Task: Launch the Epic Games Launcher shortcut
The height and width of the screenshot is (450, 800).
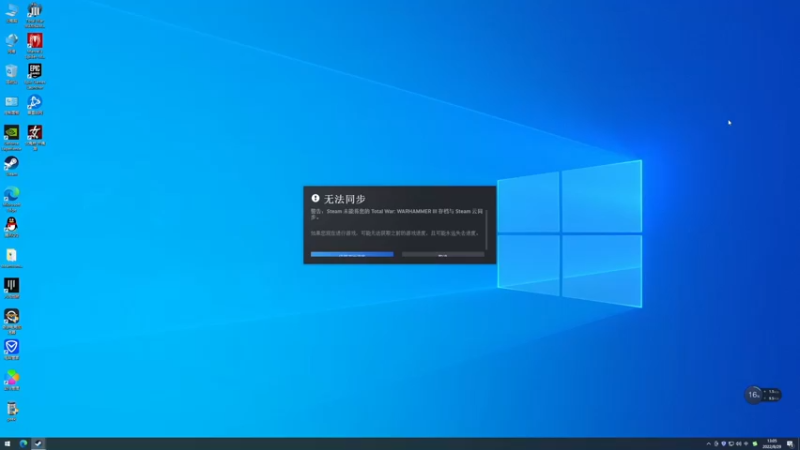Action: coord(35,76)
